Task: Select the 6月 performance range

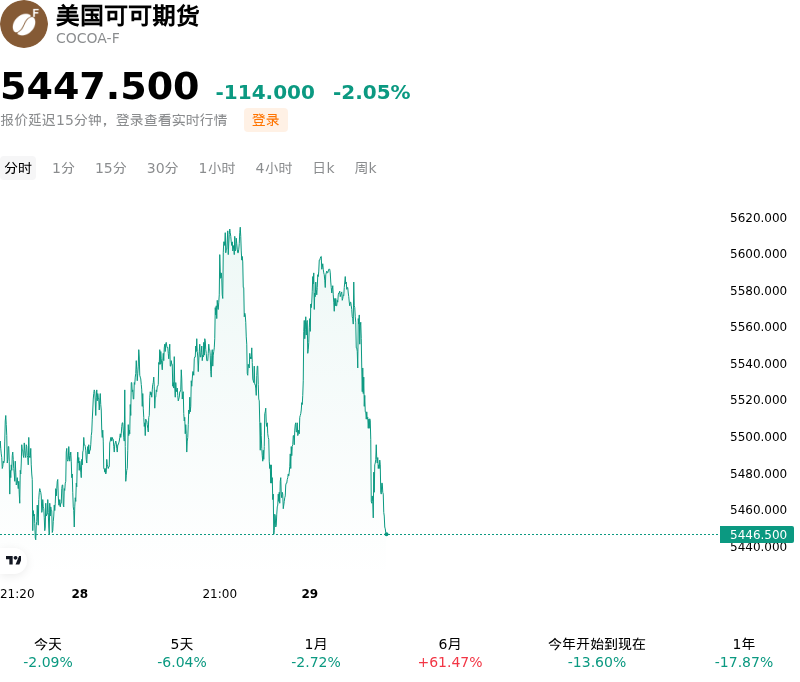Action: (450, 653)
